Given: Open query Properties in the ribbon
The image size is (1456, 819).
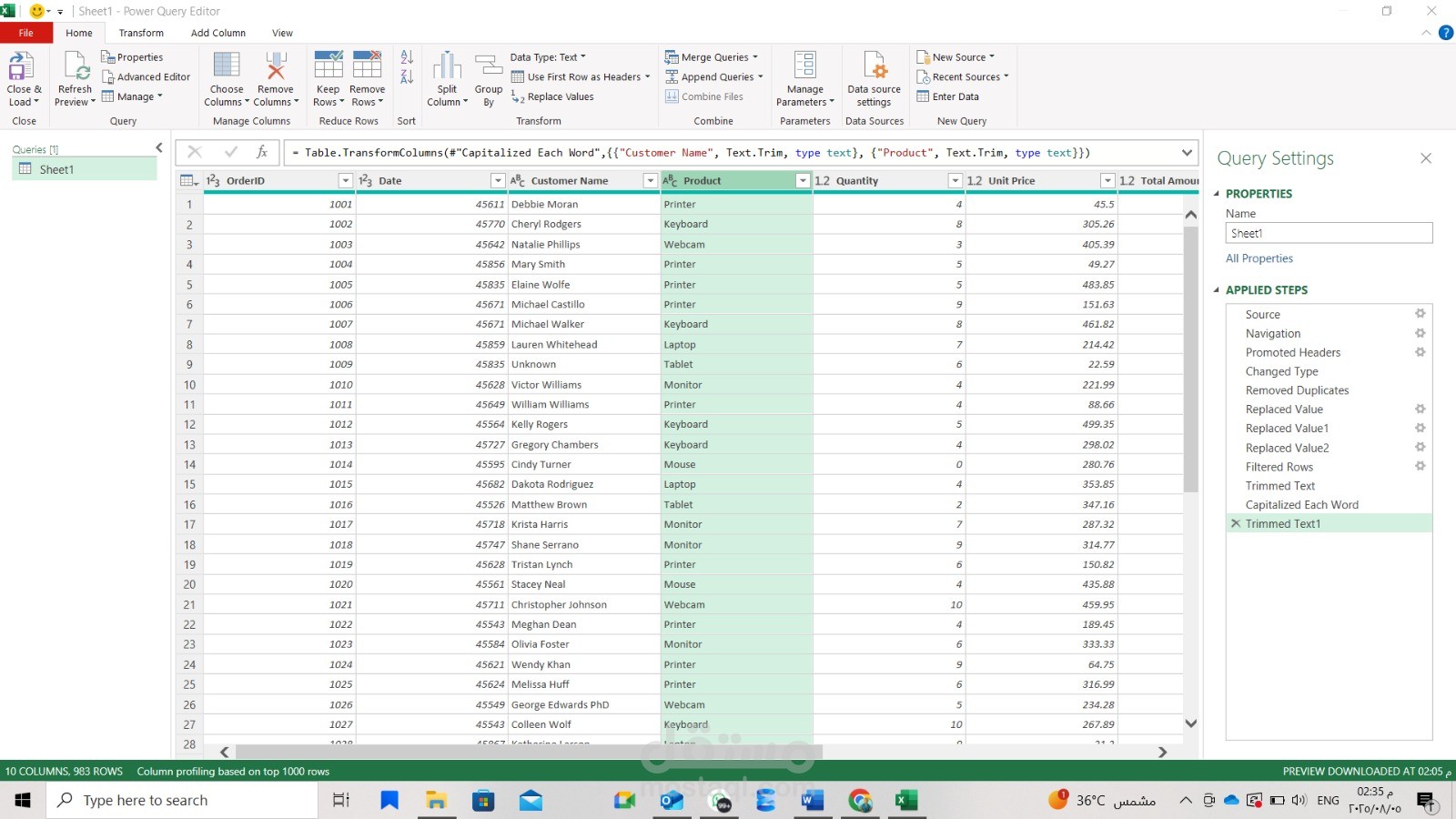Looking at the screenshot, I should click(132, 57).
